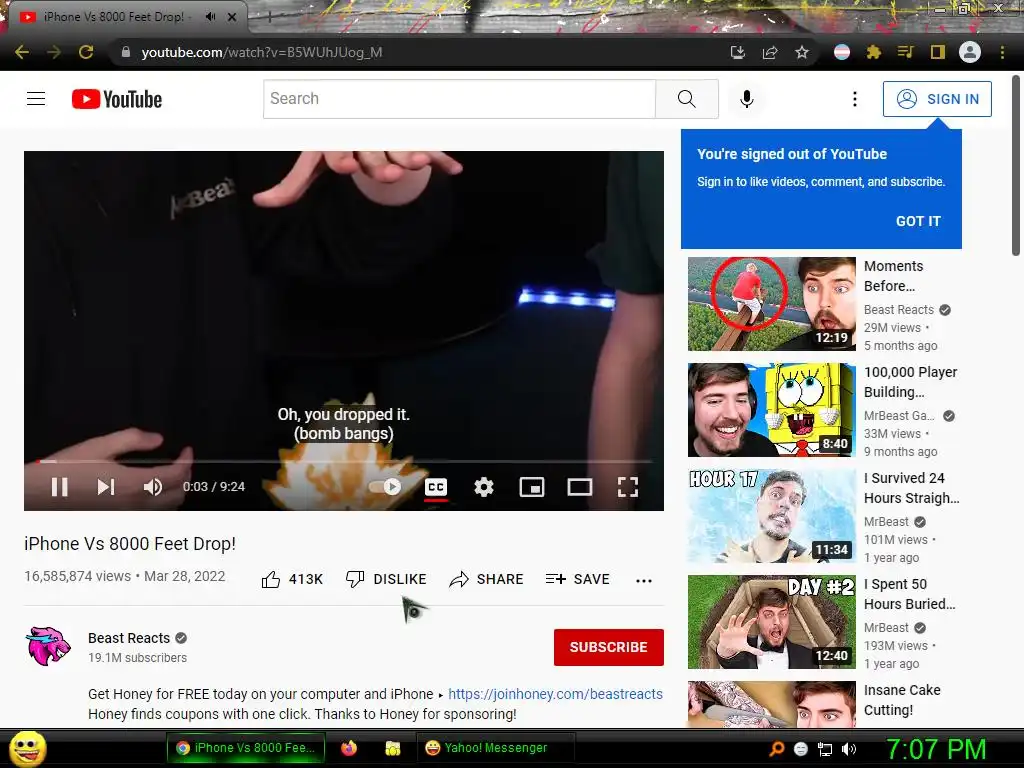Open more actions ellipsis under video
Image resolution: width=1024 pixels, height=768 pixels.
(644, 581)
